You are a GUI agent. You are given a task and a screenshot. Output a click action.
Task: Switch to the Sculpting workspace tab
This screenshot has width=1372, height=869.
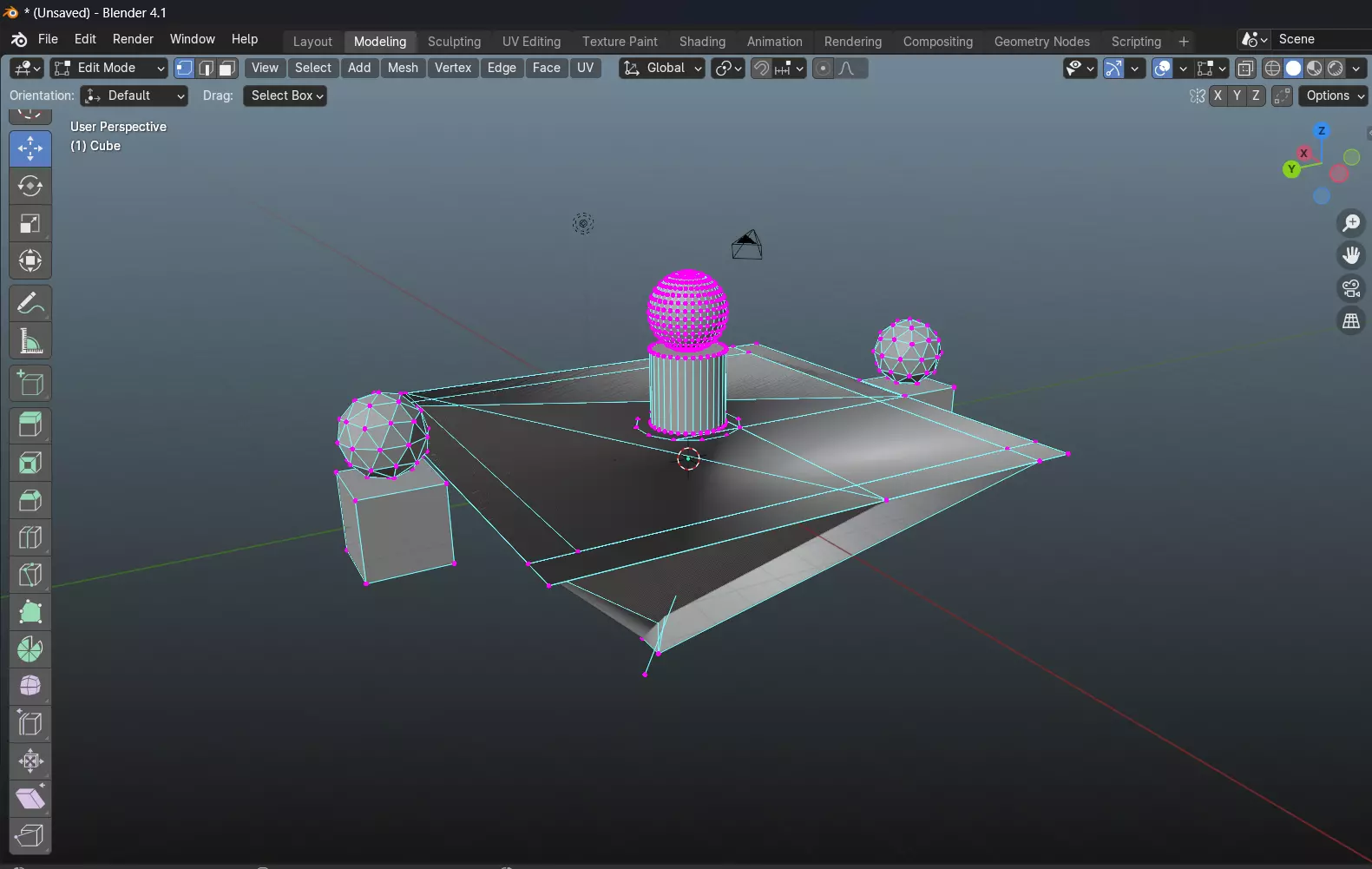coord(454,42)
